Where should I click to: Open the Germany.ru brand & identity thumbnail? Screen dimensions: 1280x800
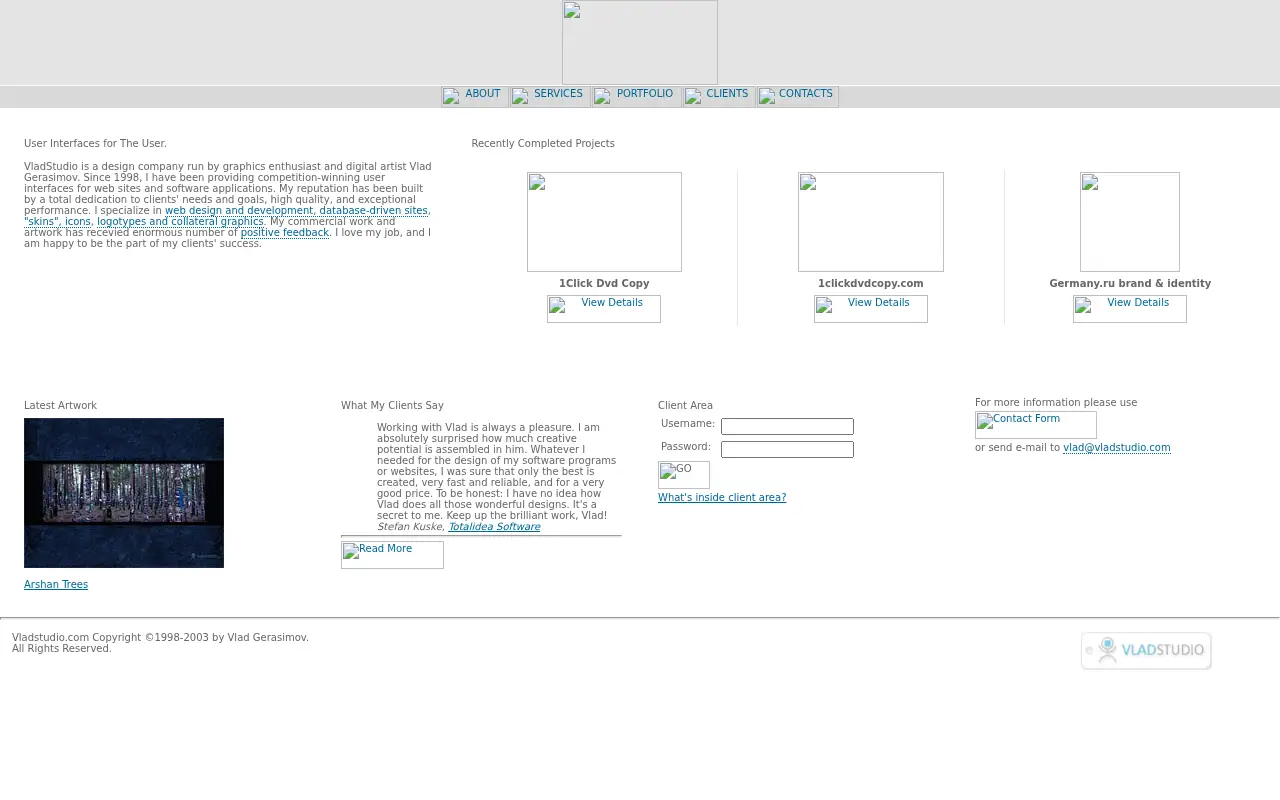click(1130, 222)
